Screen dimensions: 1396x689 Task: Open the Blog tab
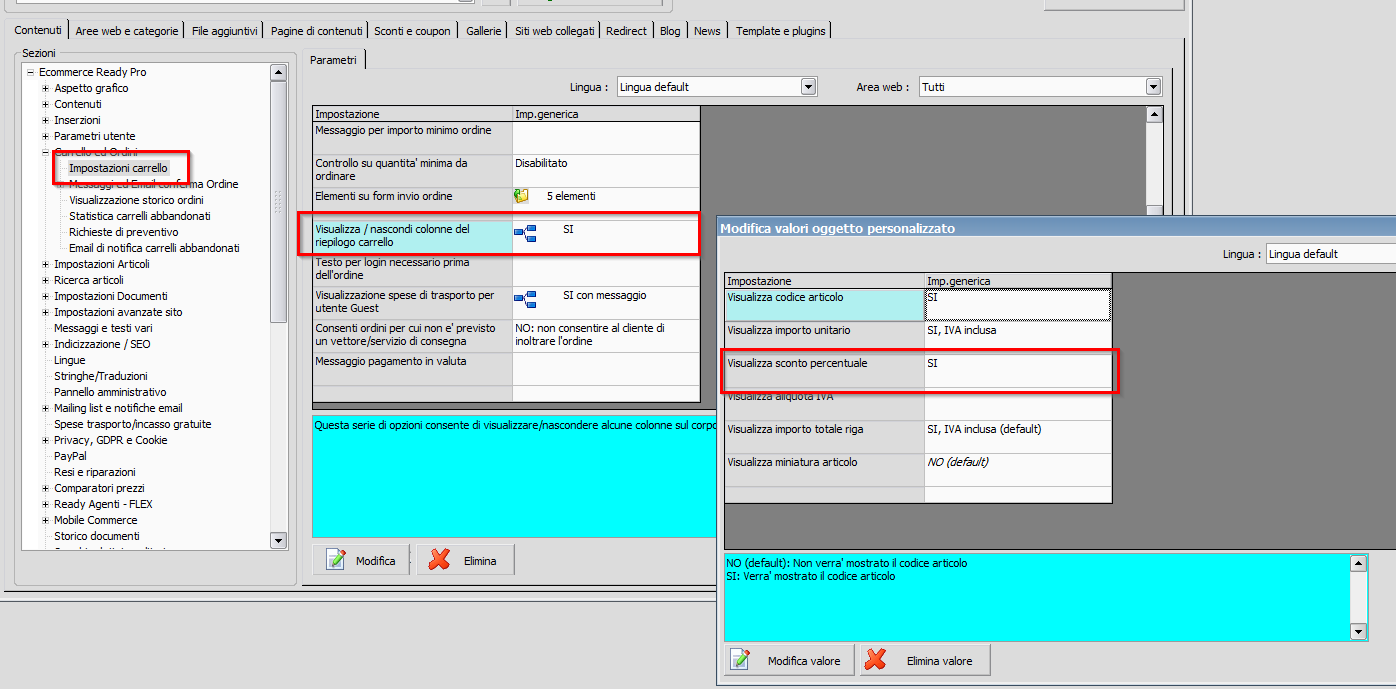(670, 31)
